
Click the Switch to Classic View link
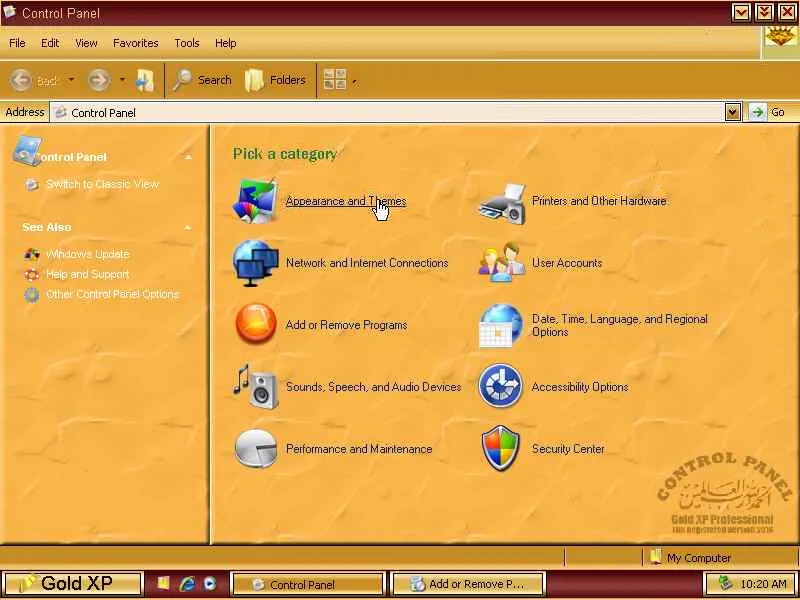(x=103, y=184)
